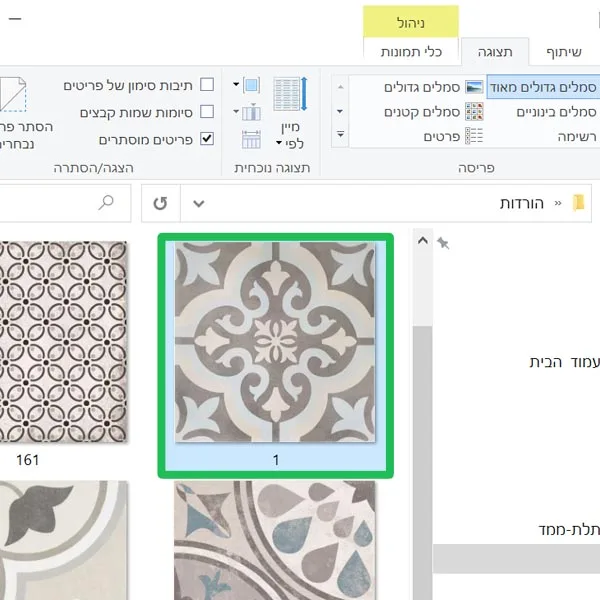Click the search box in Explorer
The height and width of the screenshot is (600, 600).
pyautogui.click(x=65, y=203)
